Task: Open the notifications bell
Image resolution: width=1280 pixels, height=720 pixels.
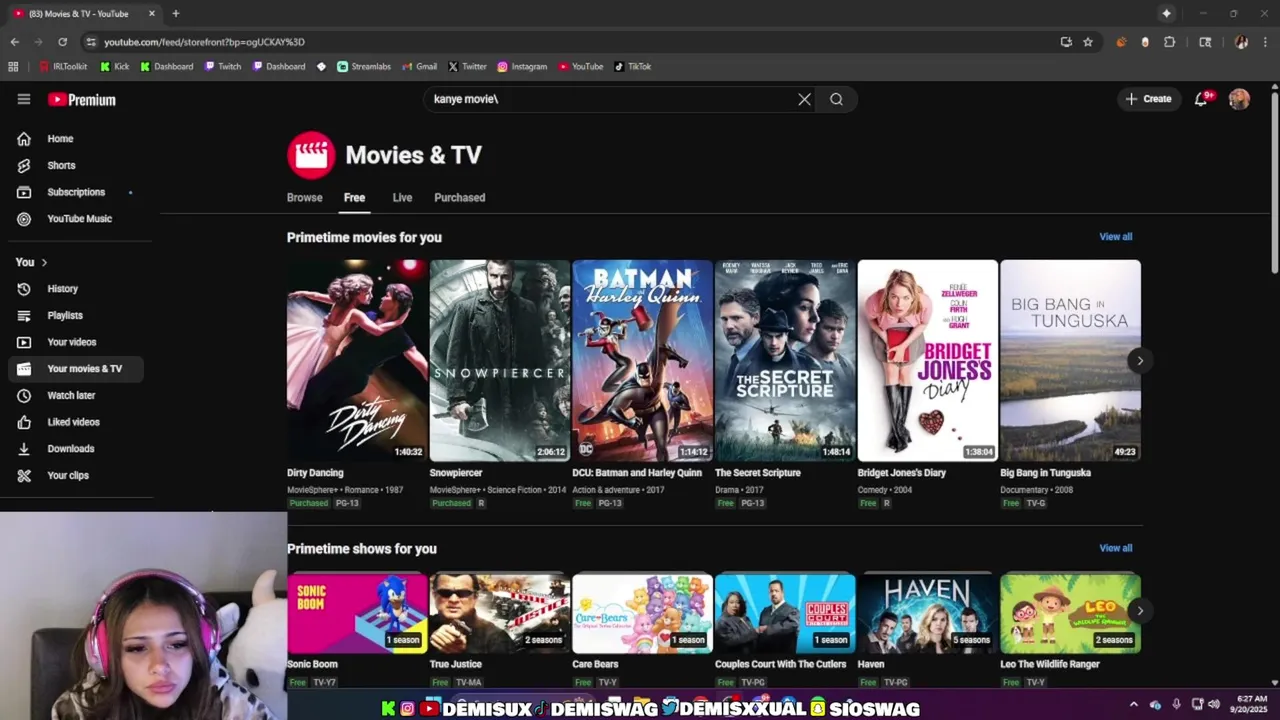Action: tap(1201, 99)
